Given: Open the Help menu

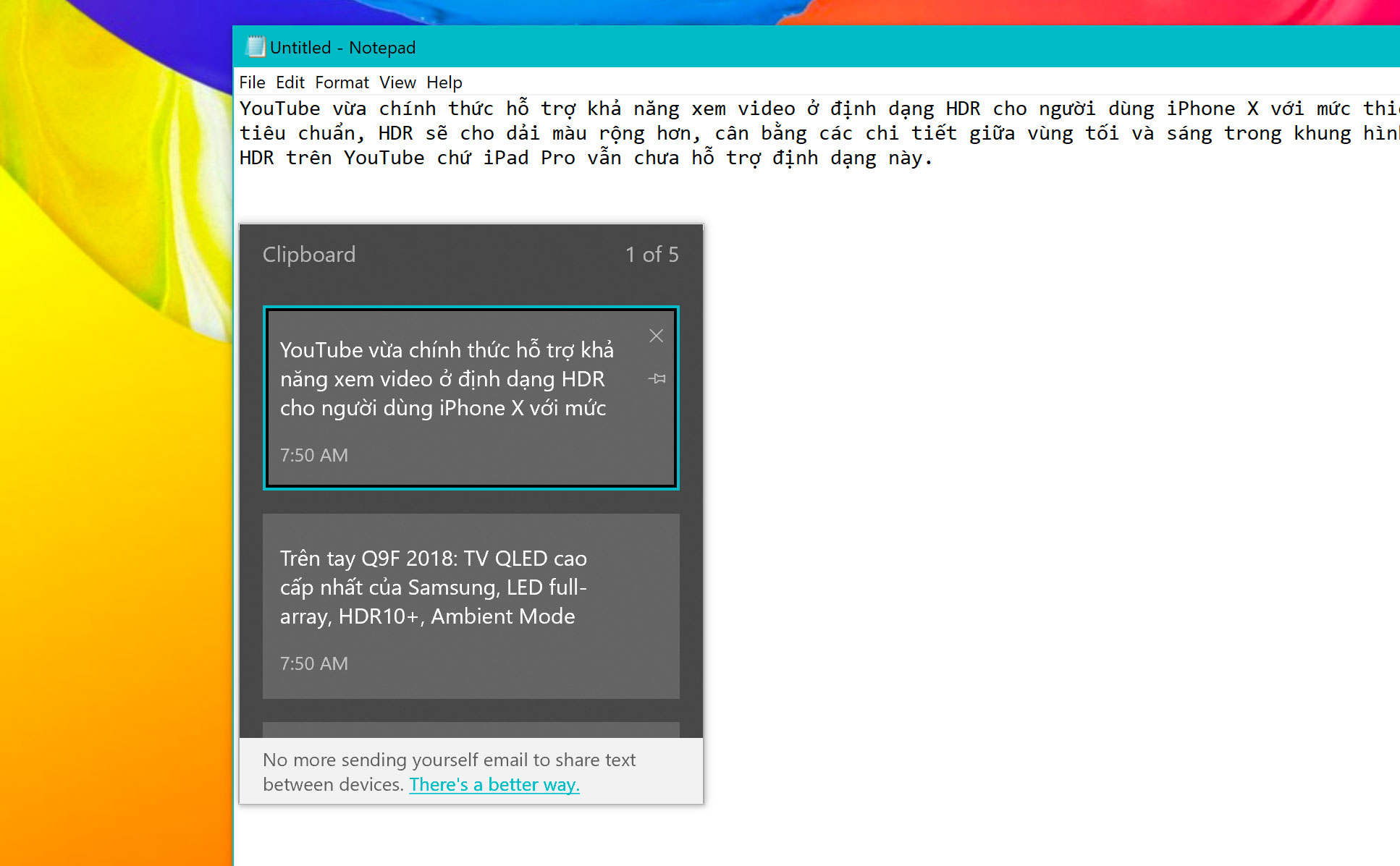Looking at the screenshot, I should pos(444,82).
